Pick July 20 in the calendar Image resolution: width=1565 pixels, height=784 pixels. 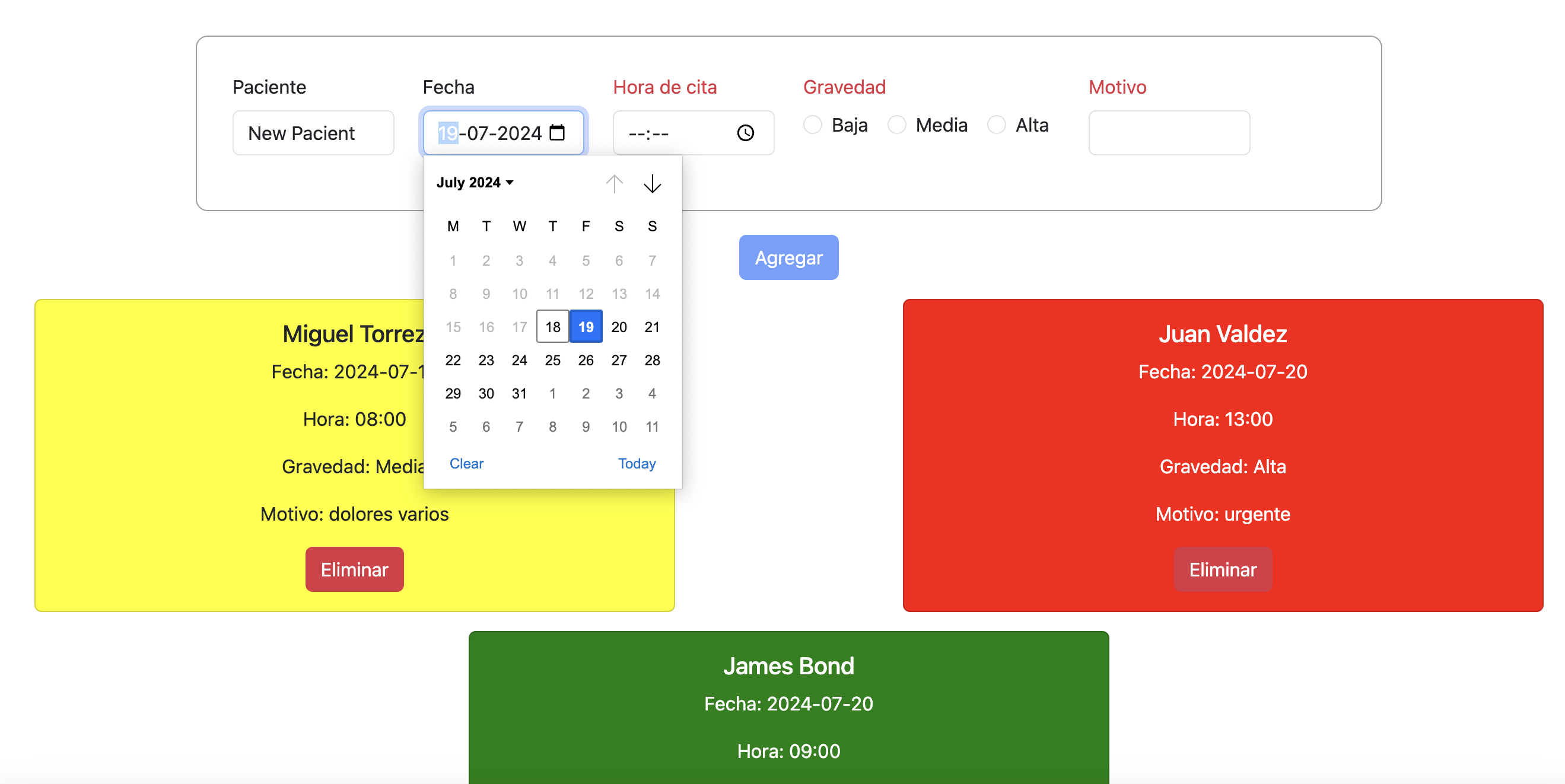point(619,327)
